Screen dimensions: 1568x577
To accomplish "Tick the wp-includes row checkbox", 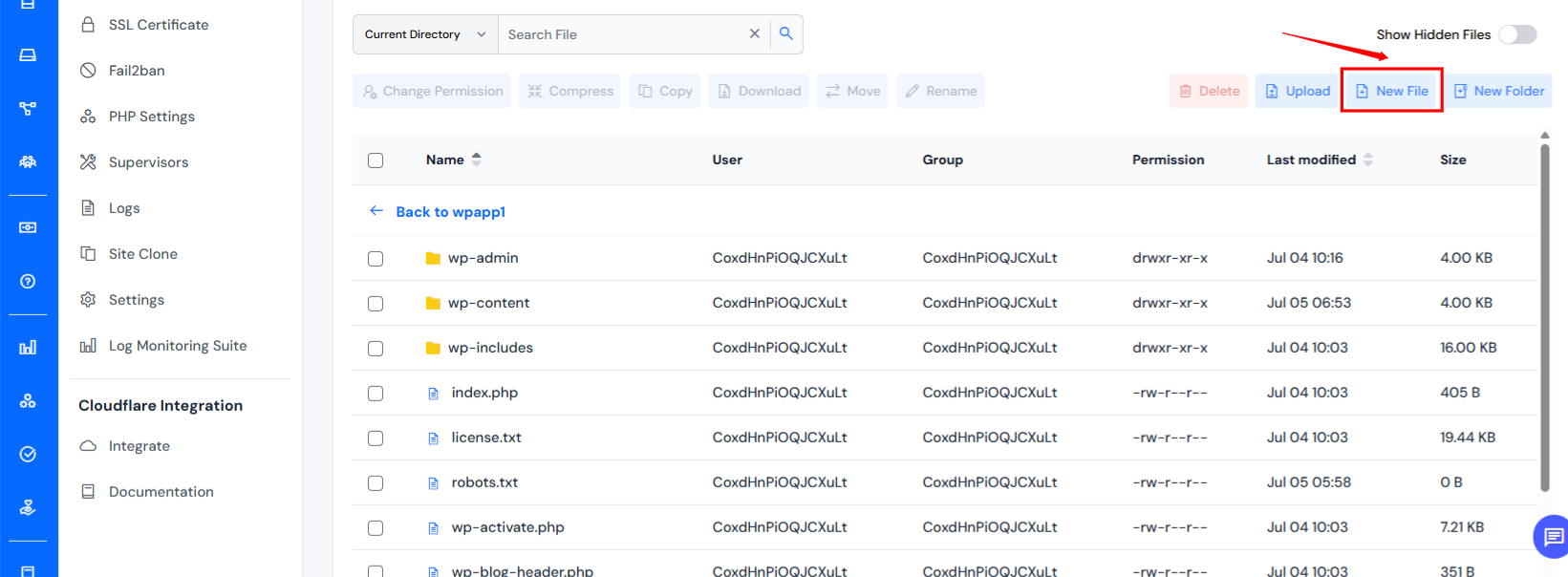I will (376, 349).
